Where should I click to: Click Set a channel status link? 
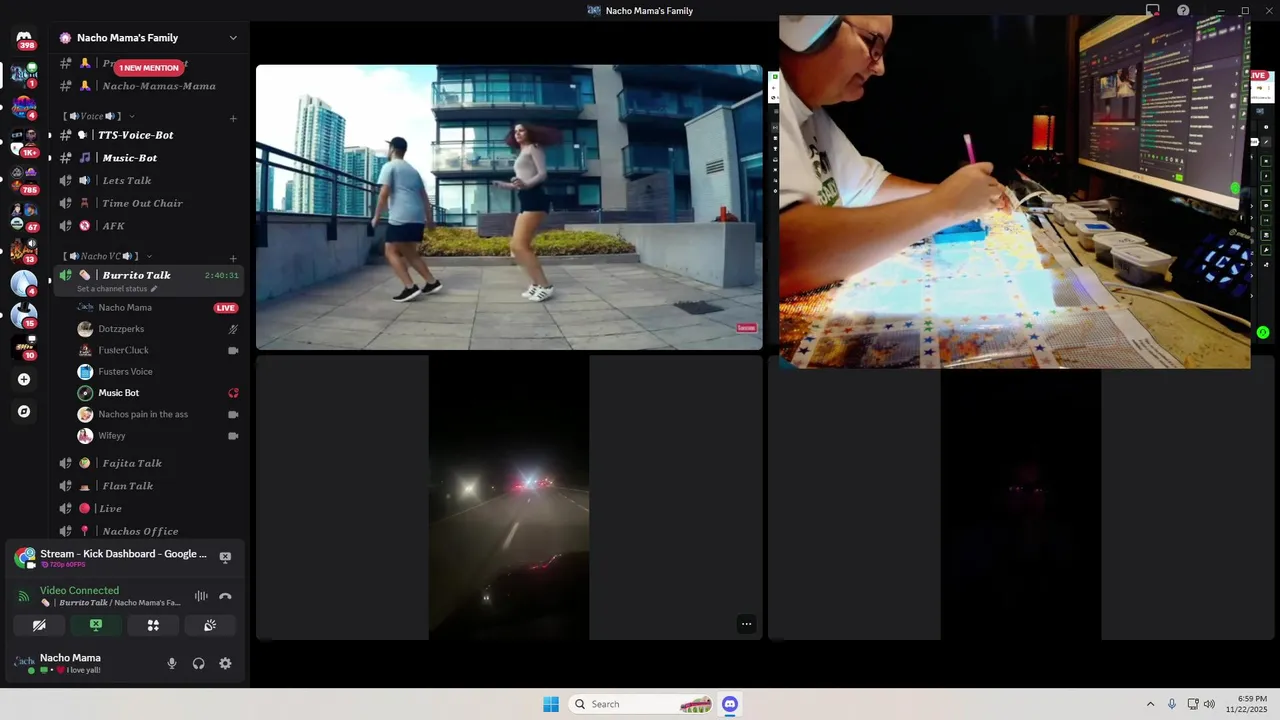tap(112, 289)
